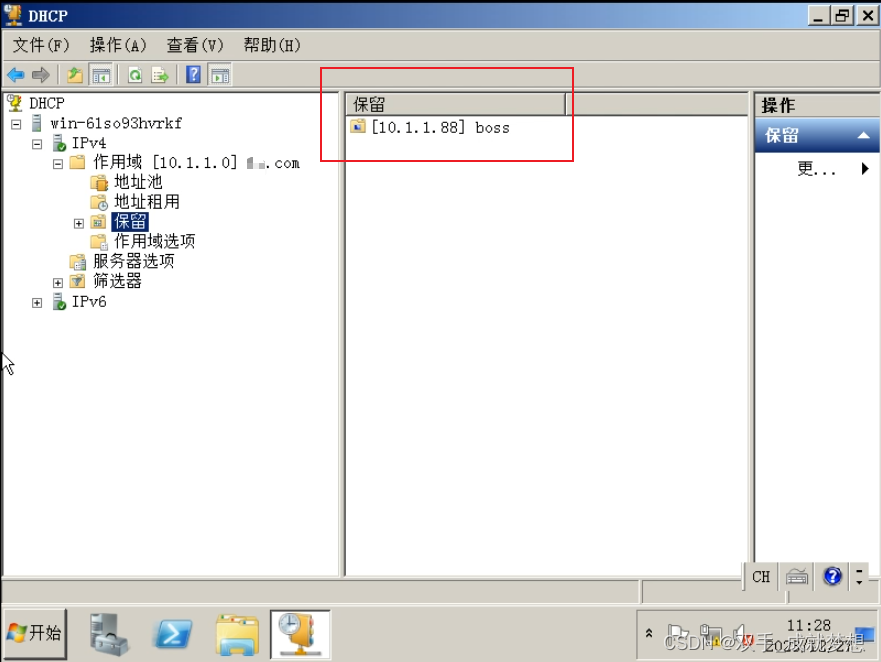Click the Export list toolbar icon
The height and width of the screenshot is (662, 881).
(160, 75)
